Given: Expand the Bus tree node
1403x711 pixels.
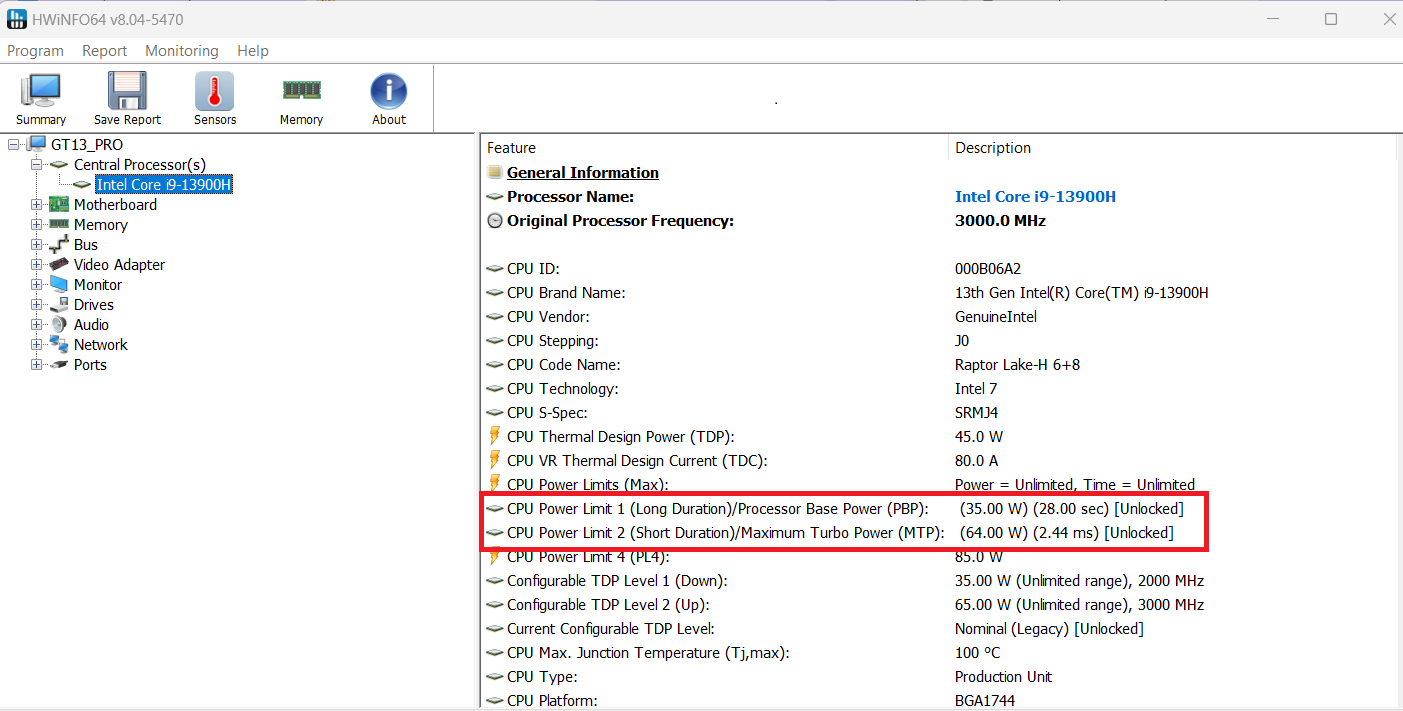Looking at the screenshot, I should coord(36,244).
